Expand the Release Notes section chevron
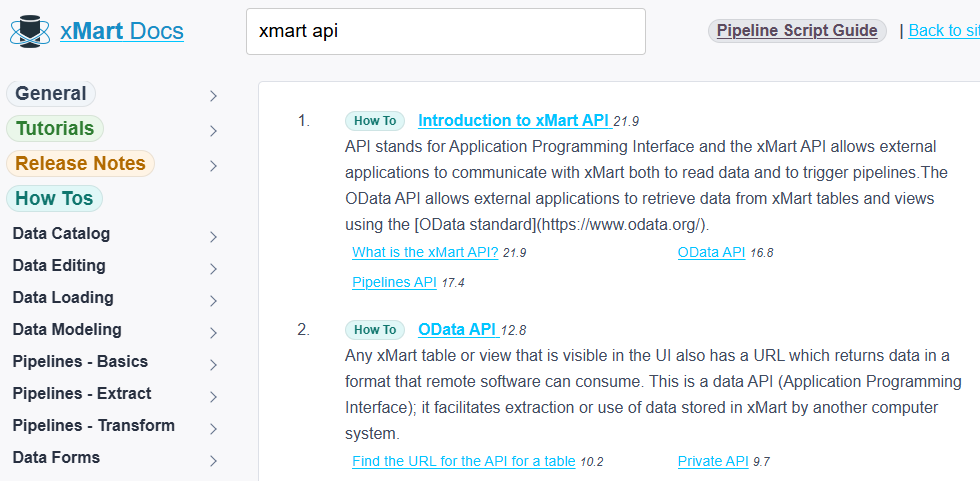The height and width of the screenshot is (481, 980). pos(214,166)
